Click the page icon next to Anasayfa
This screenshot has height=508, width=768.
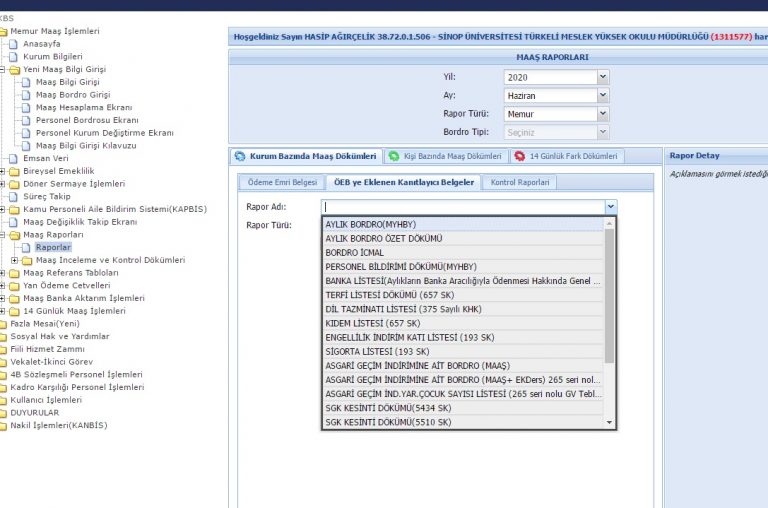(13, 44)
